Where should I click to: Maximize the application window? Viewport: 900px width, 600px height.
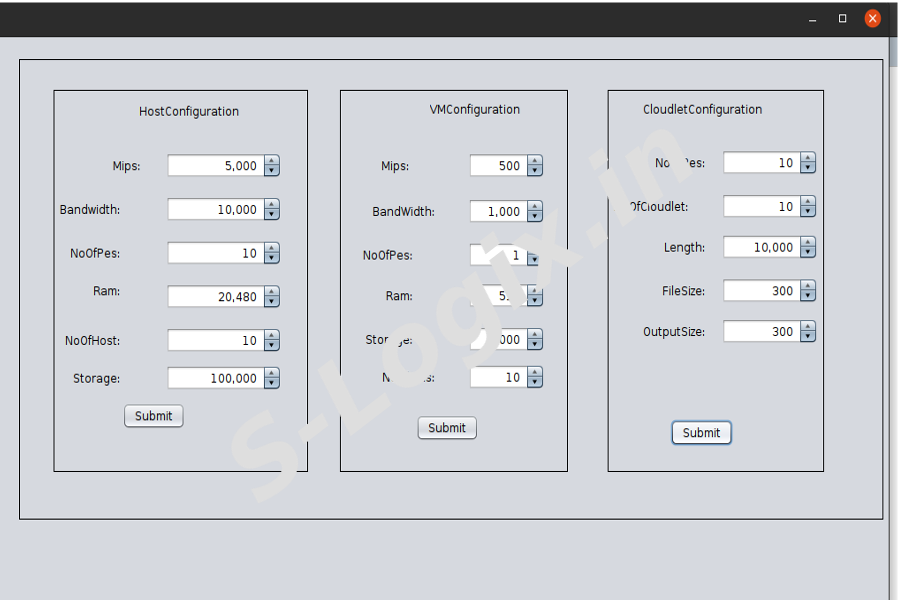click(x=842, y=19)
